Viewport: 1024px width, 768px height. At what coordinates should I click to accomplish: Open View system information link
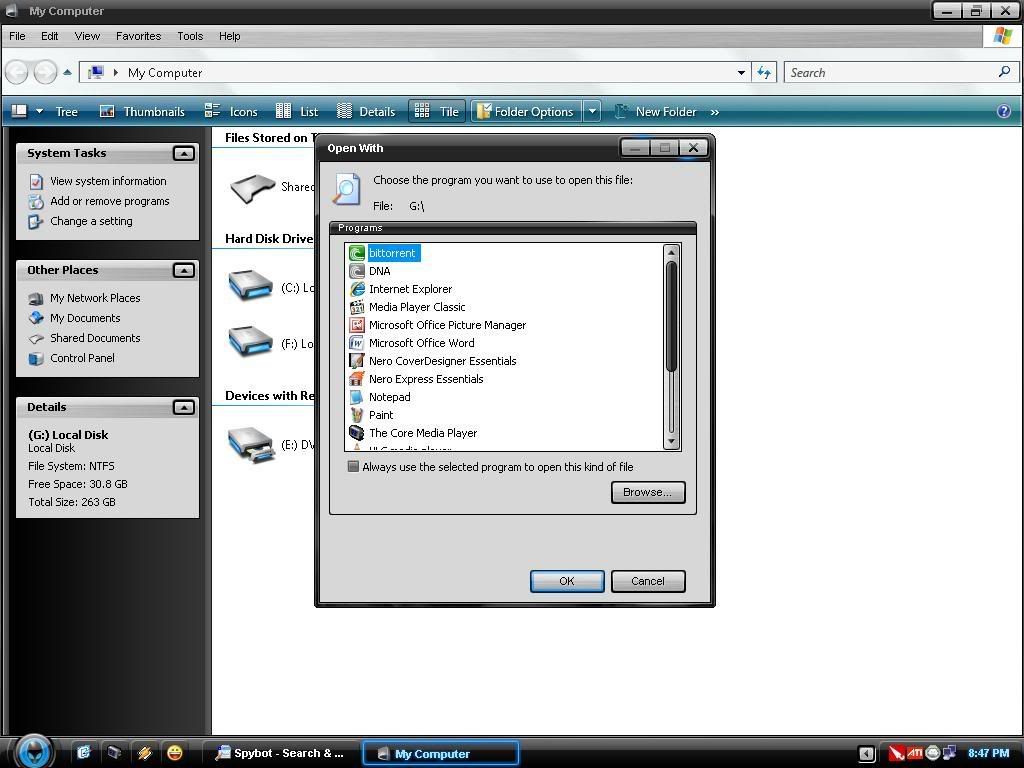(x=108, y=181)
